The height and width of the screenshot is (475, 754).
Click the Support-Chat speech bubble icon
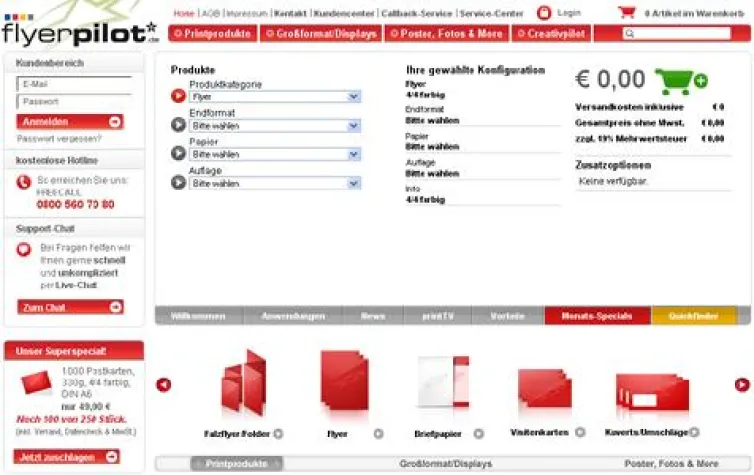24,250
